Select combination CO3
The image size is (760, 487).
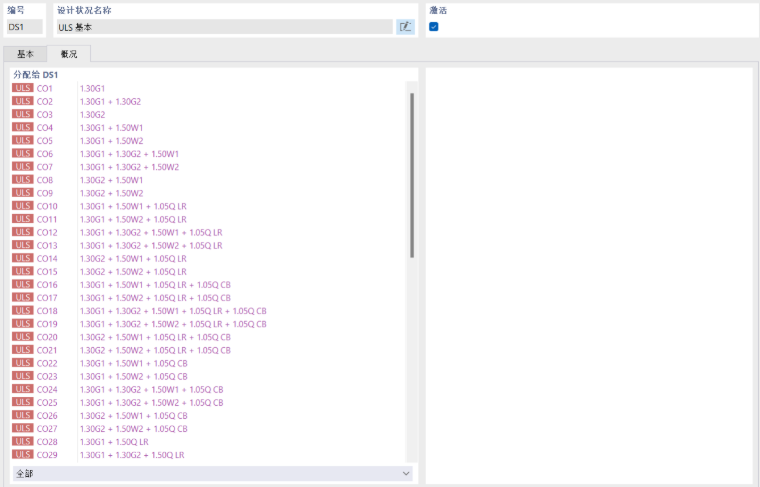208,114
